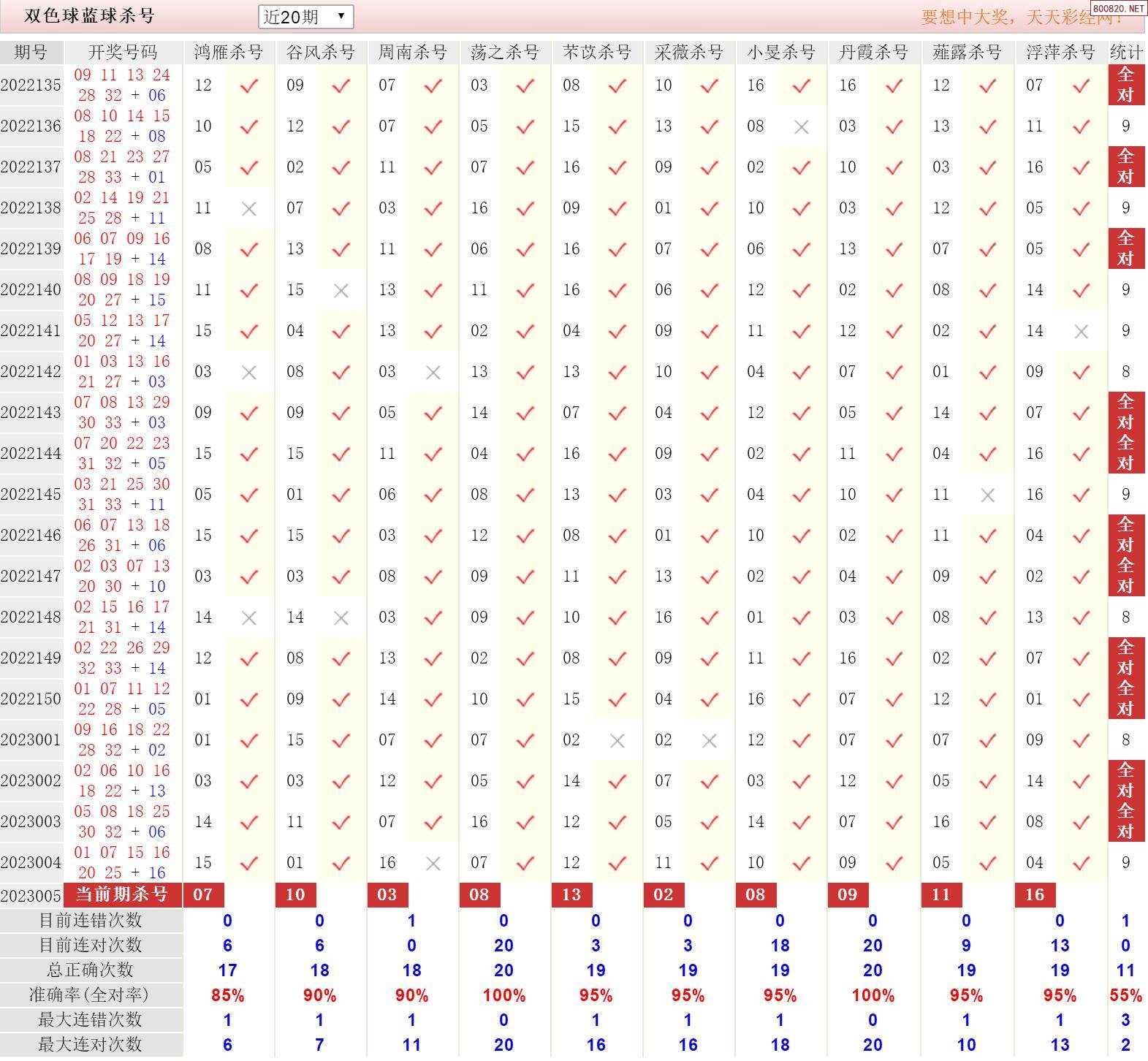Click the 要想中大奖 slogan link
Screen dimensions: 1148x1061
pos(1022,17)
